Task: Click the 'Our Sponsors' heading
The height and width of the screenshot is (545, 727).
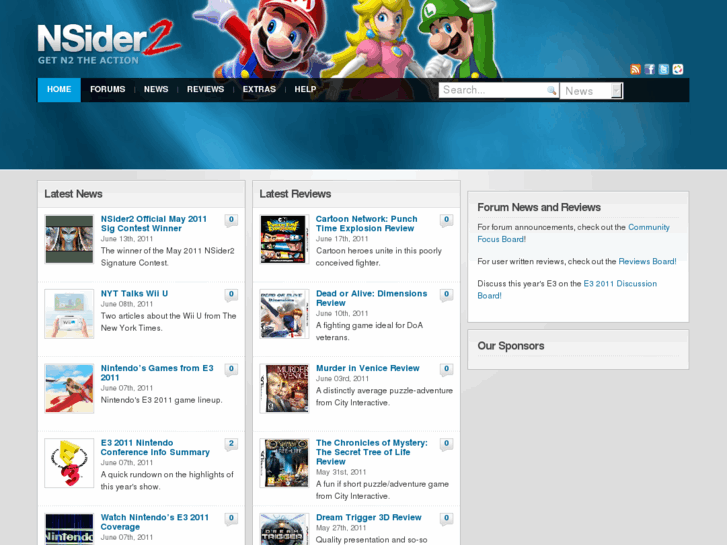Action: (510, 346)
